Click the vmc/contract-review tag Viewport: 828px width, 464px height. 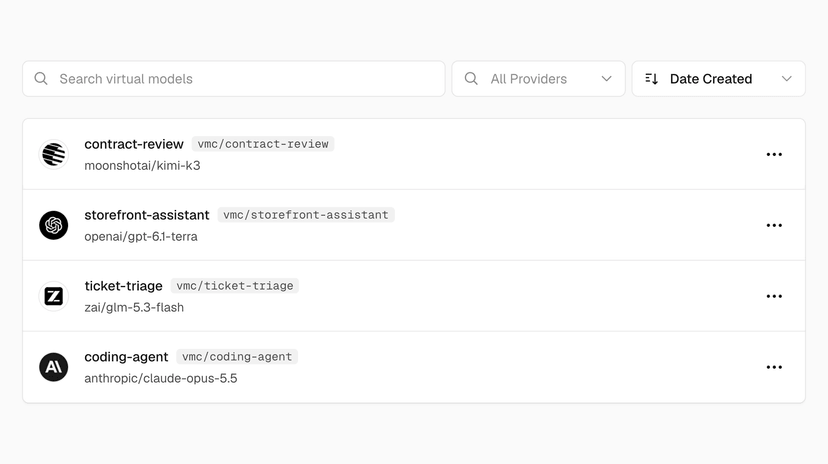(263, 144)
